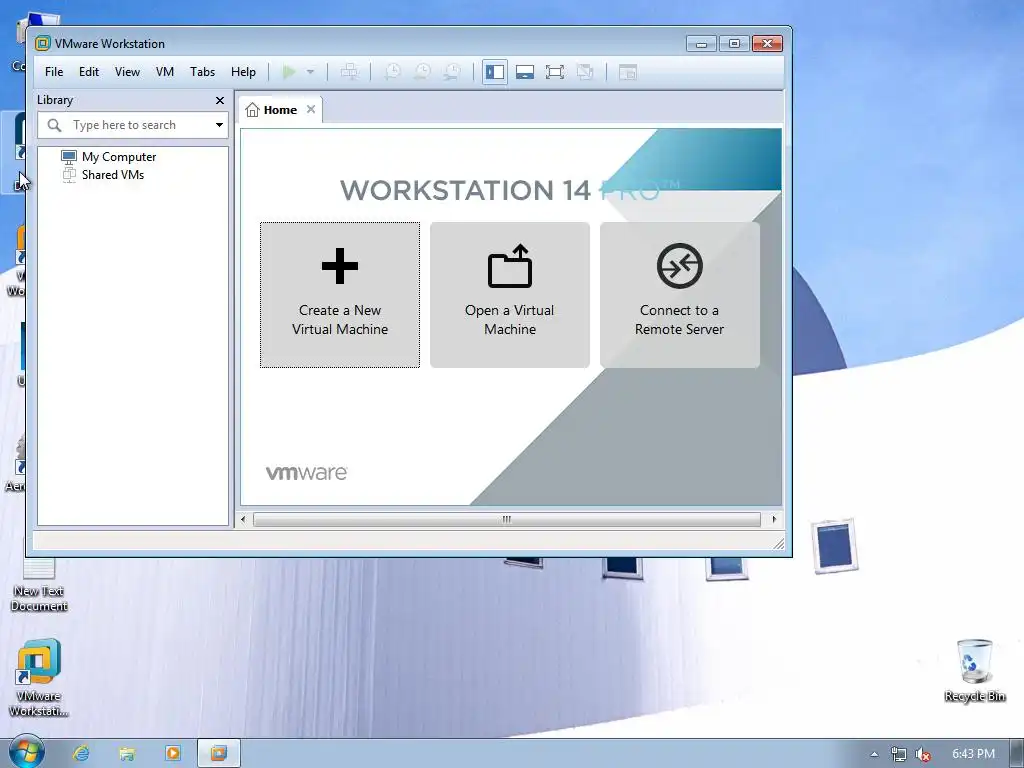
Task: Click the network tray icon
Action: coord(899,754)
